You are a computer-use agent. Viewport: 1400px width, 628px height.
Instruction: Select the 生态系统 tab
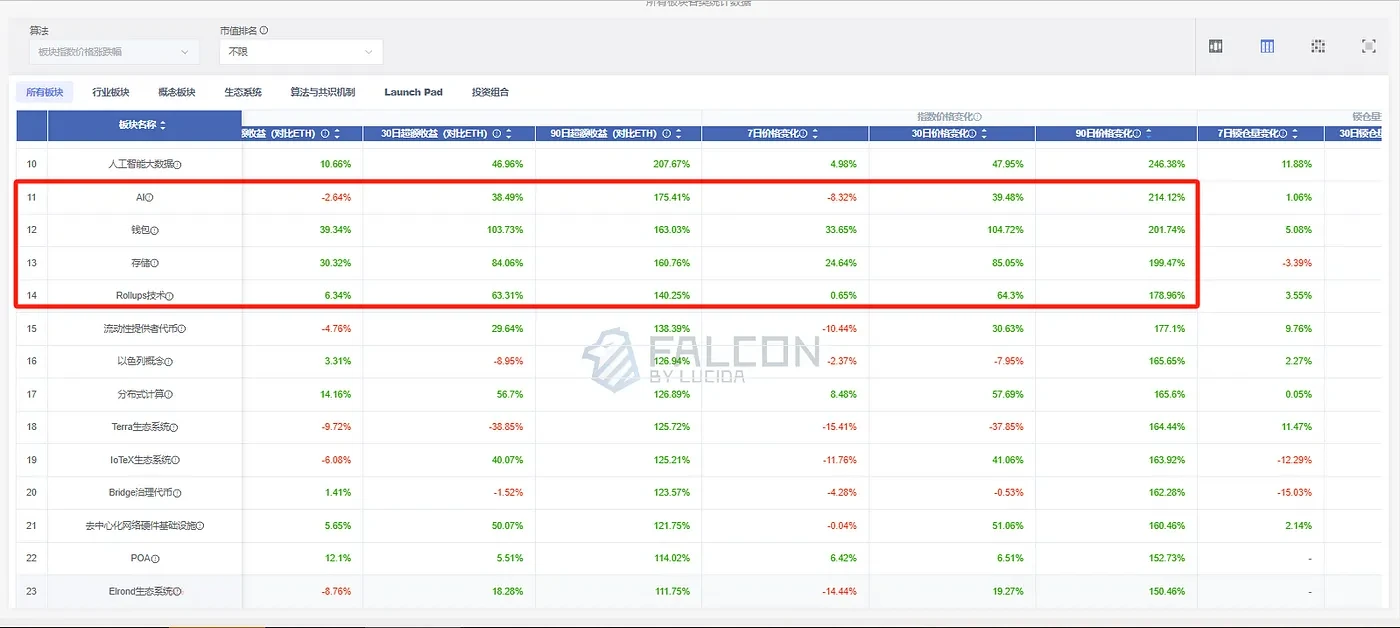coord(243,92)
